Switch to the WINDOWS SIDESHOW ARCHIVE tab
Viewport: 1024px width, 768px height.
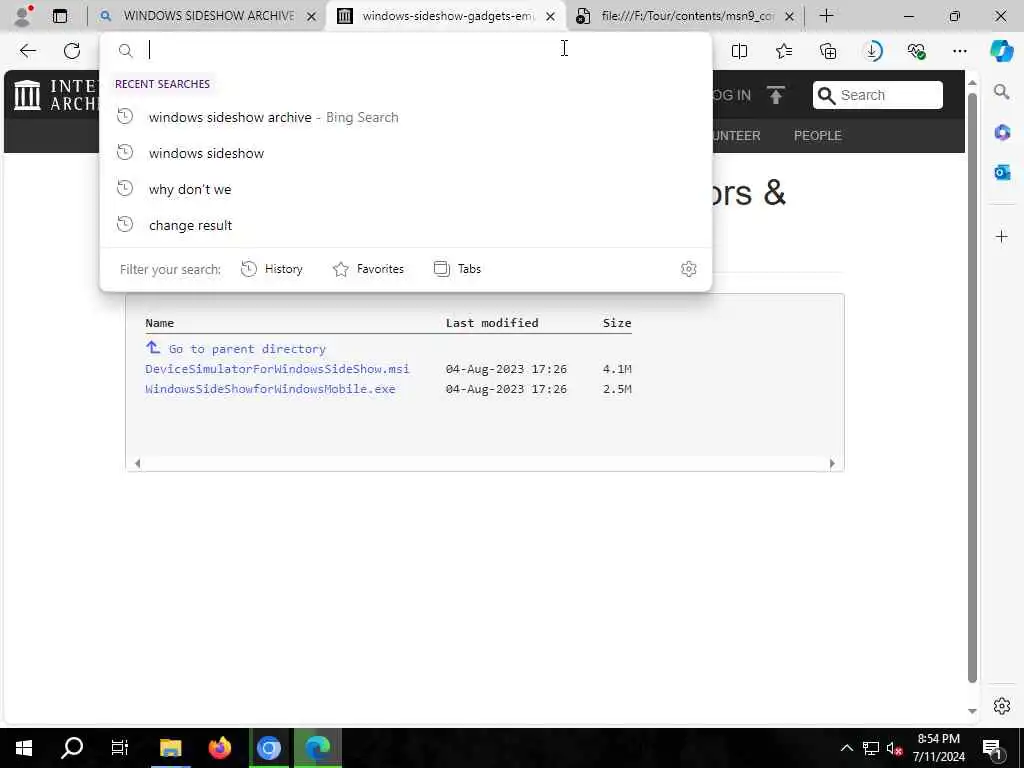[x=209, y=16]
